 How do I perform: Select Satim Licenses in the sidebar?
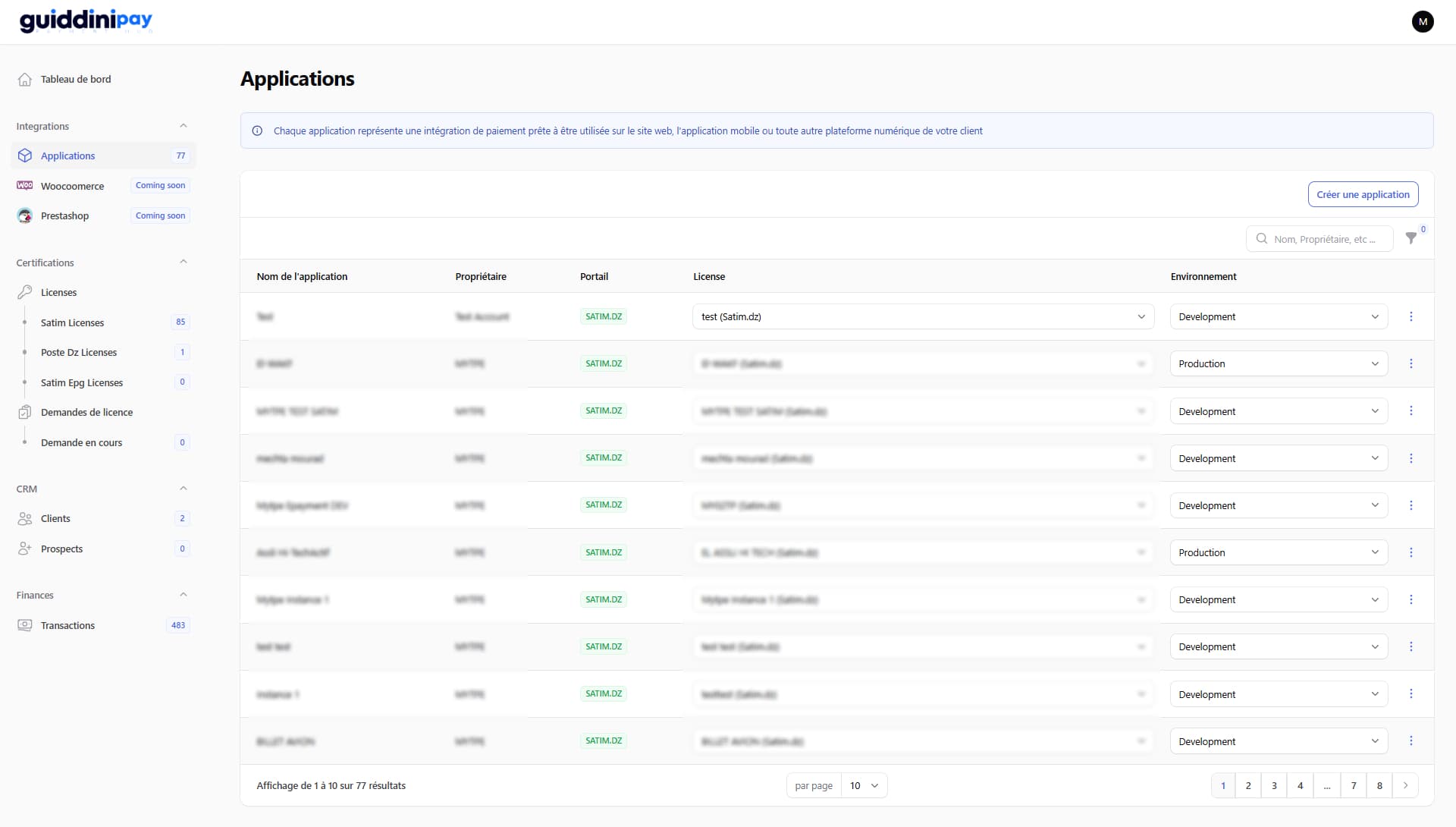[72, 322]
